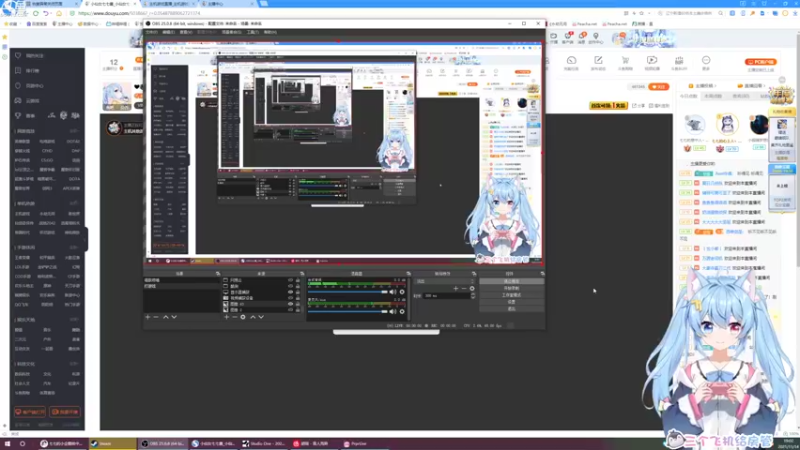Open OBS View menu
Screen dimensions: 800x450
click(x=186, y=32)
